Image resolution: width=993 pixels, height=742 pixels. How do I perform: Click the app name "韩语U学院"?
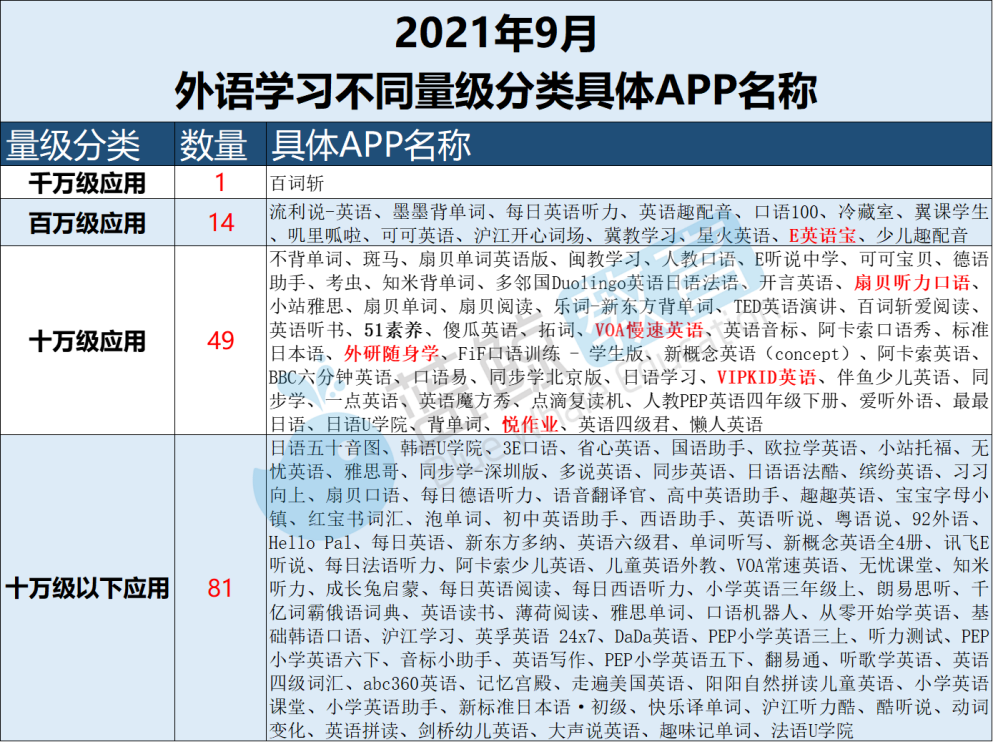pos(441,448)
